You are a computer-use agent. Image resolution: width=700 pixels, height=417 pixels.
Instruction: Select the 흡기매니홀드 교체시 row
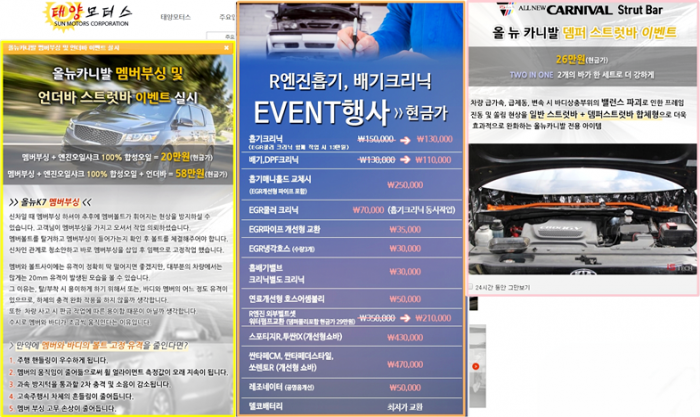click(x=351, y=184)
